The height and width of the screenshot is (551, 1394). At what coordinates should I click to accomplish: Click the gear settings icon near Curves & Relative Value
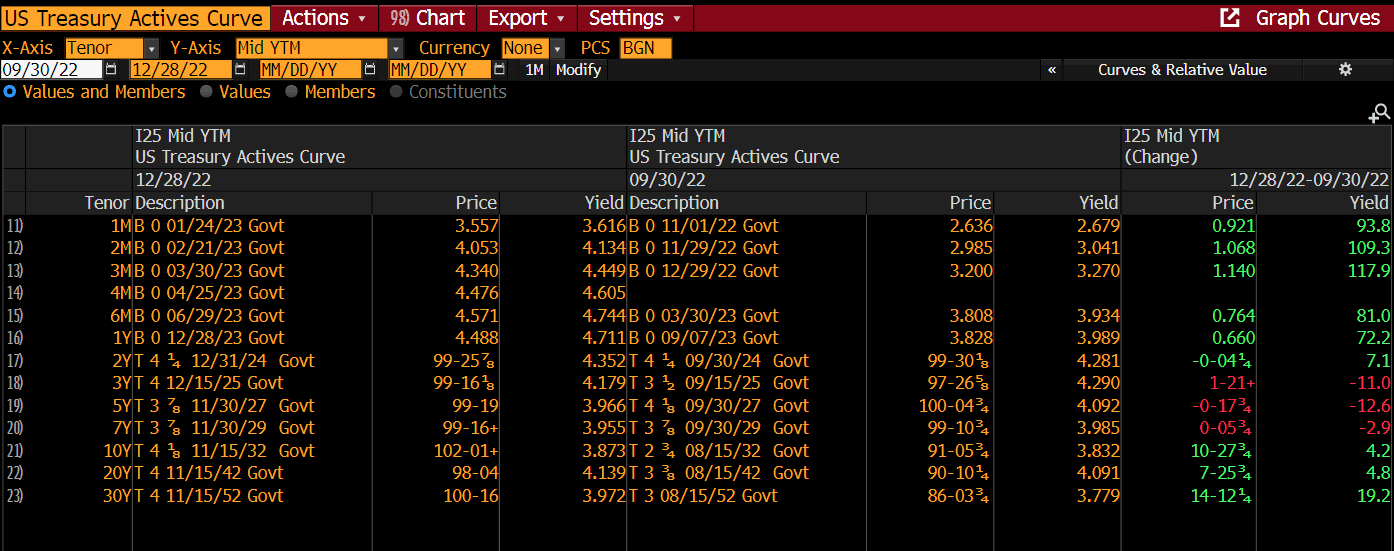pyautogui.click(x=1345, y=69)
